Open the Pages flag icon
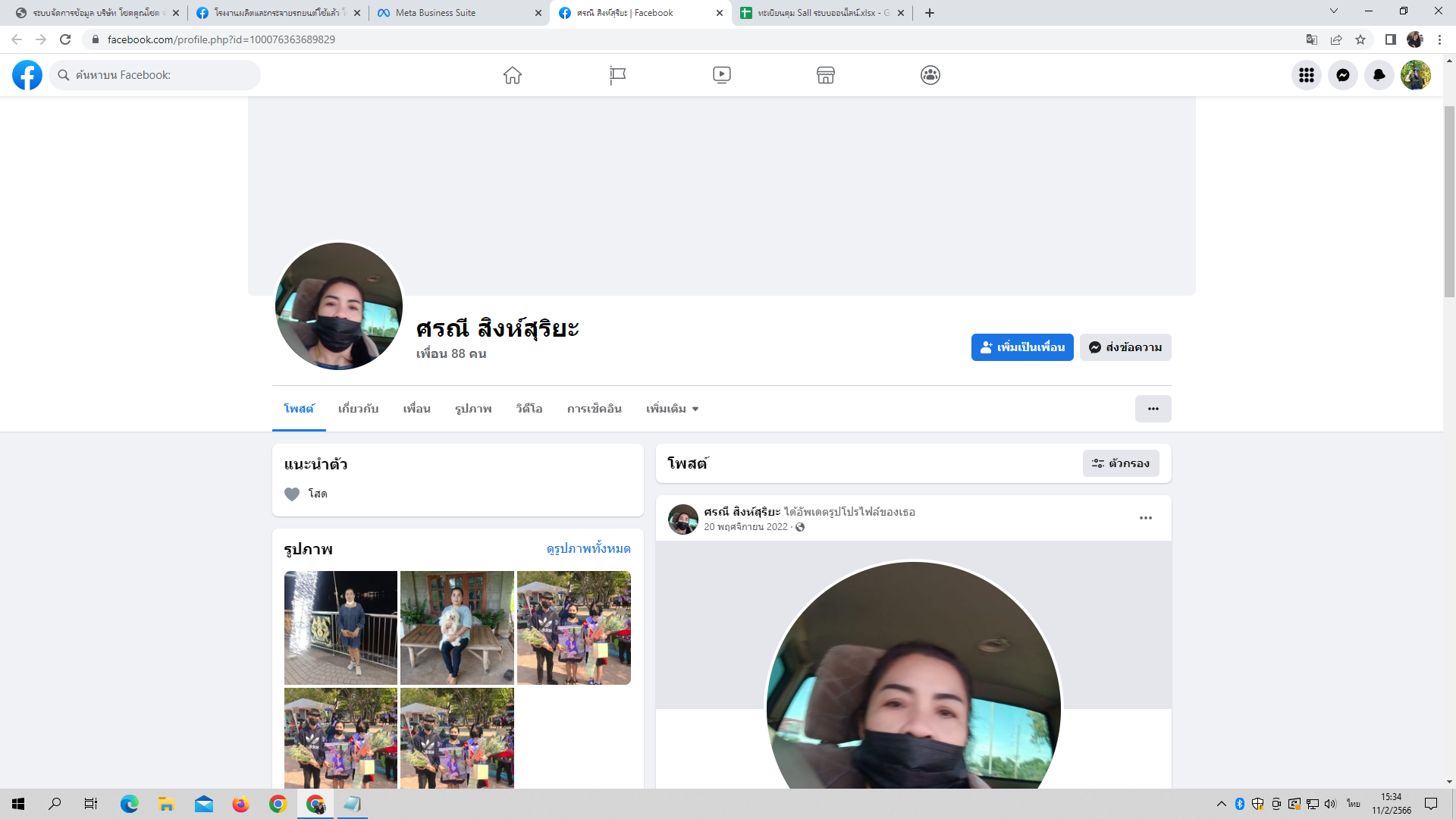The height and width of the screenshot is (819, 1456). [x=617, y=75]
